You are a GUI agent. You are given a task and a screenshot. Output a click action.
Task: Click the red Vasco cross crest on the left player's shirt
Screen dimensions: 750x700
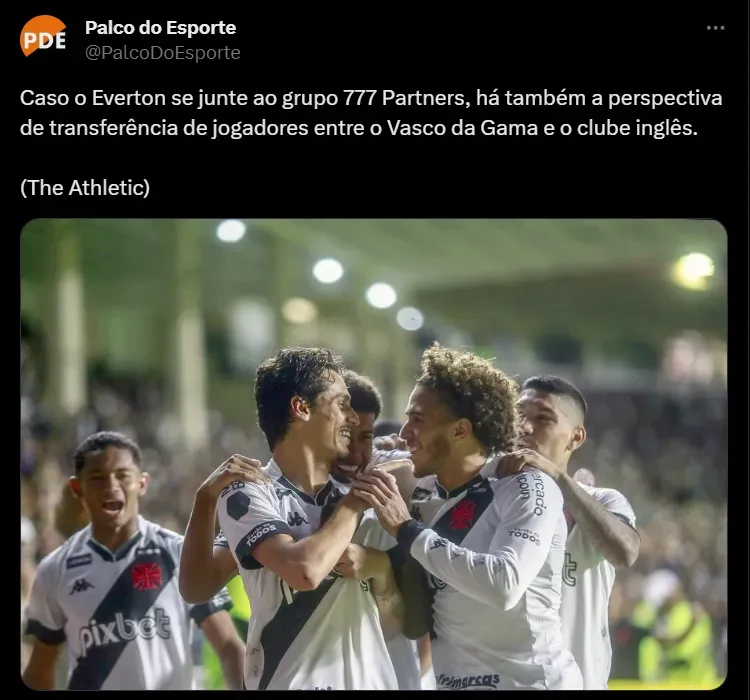click(x=146, y=576)
